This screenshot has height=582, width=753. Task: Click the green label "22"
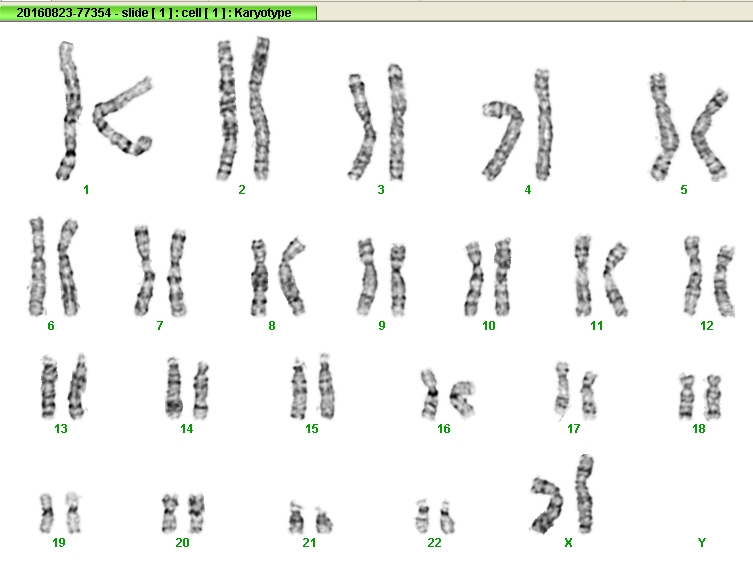(x=434, y=543)
